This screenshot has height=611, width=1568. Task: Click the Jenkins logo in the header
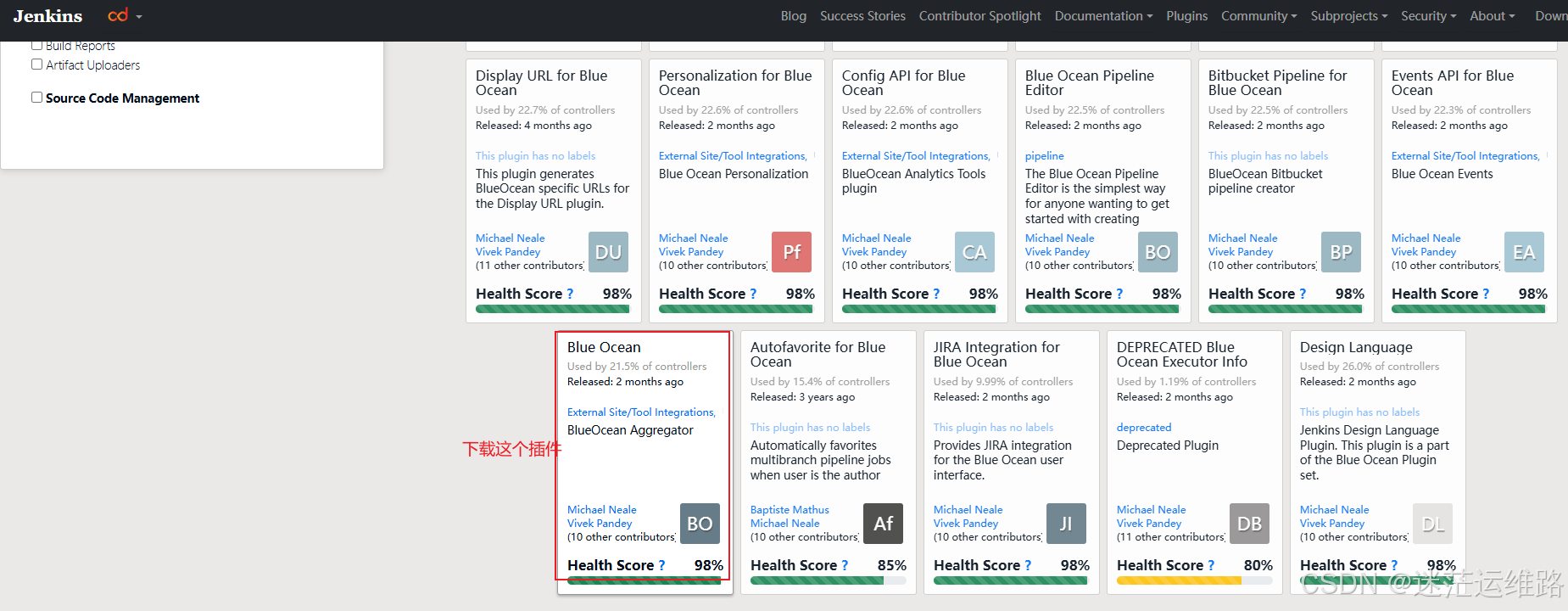(x=47, y=16)
